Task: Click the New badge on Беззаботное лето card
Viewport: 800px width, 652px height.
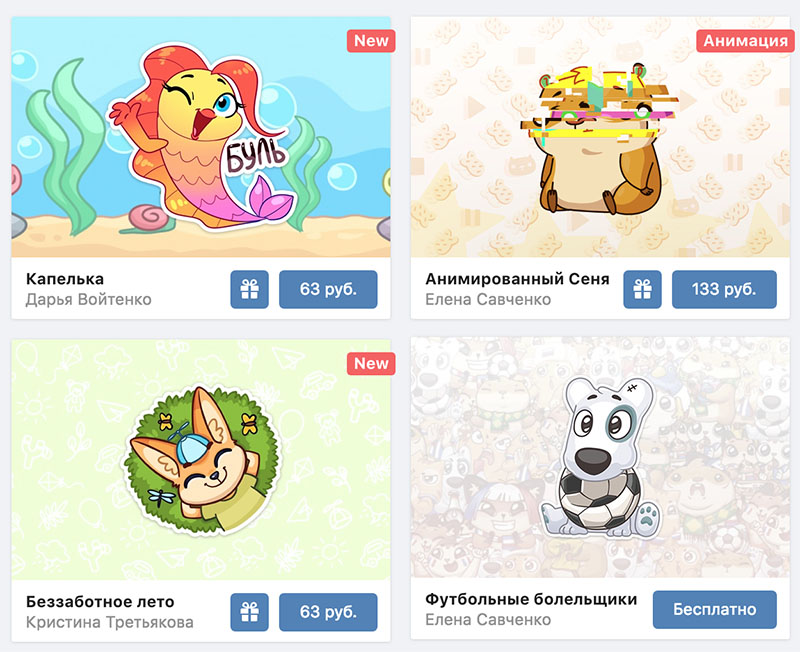Action: (x=371, y=364)
